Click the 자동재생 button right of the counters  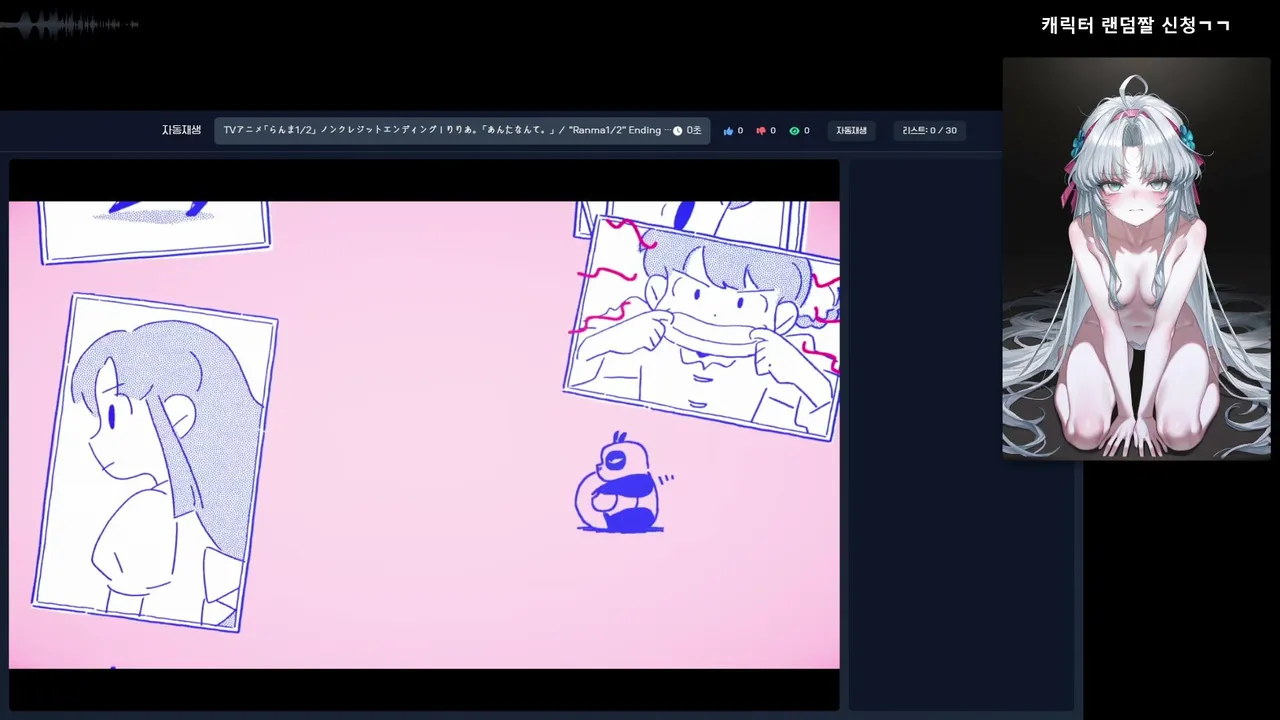coord(852,131)
